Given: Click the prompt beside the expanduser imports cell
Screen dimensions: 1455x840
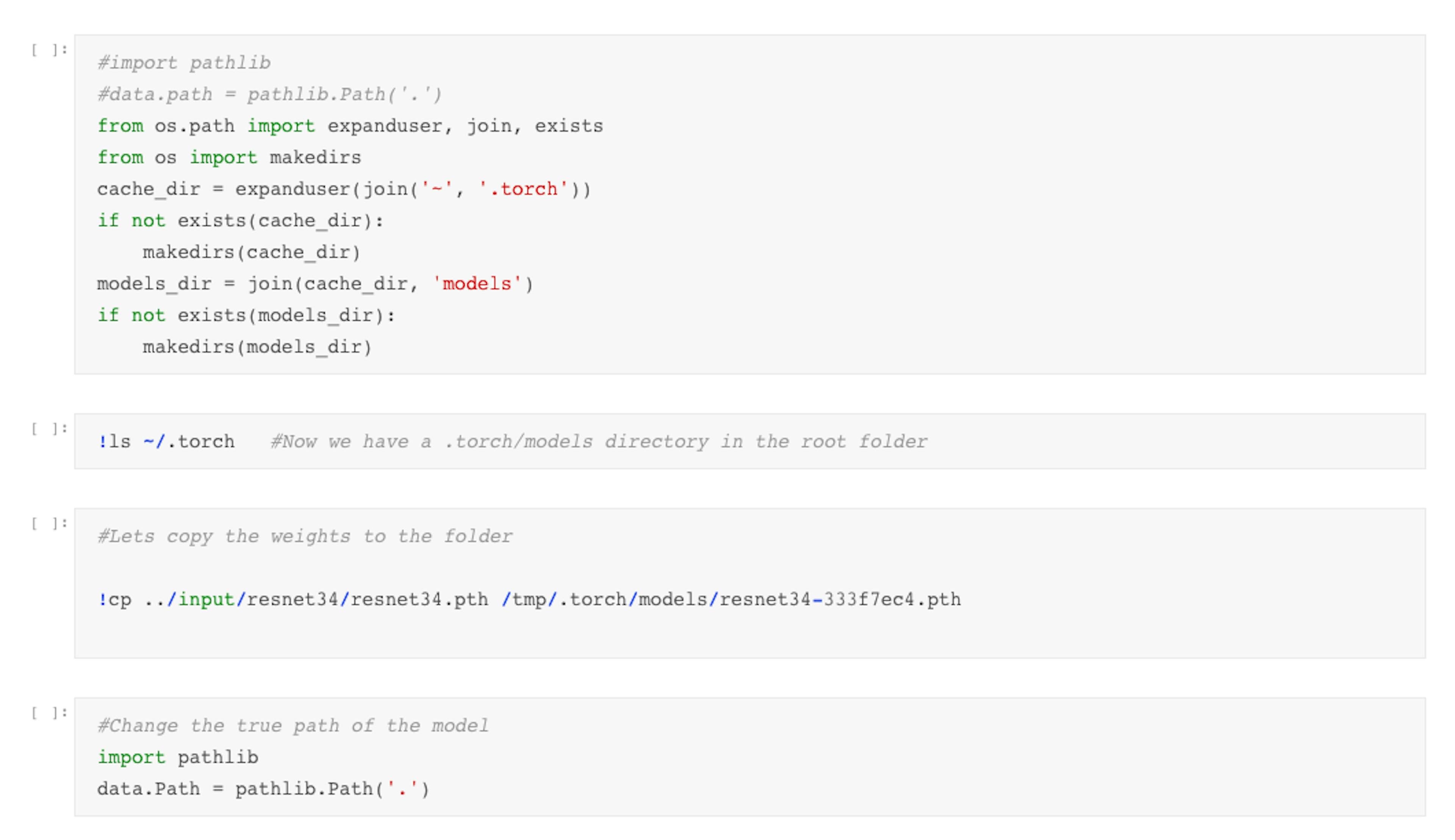Looking at the screenshot, I should click(49, 50).
